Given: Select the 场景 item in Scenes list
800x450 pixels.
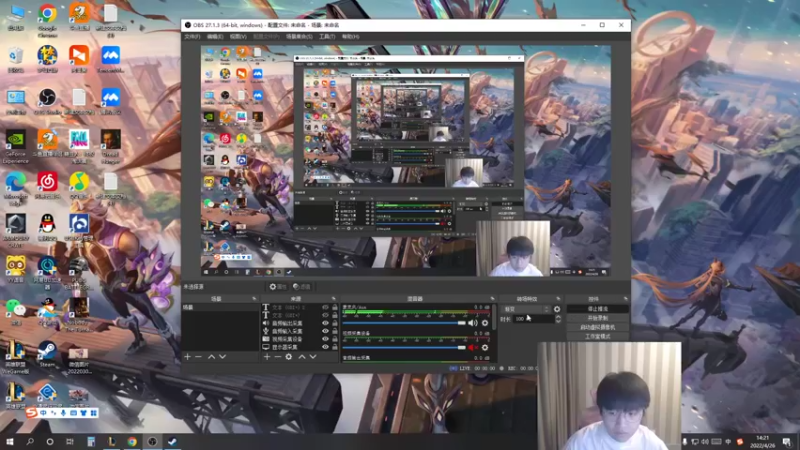Looking at the screenshot, I should pos(220,308).
